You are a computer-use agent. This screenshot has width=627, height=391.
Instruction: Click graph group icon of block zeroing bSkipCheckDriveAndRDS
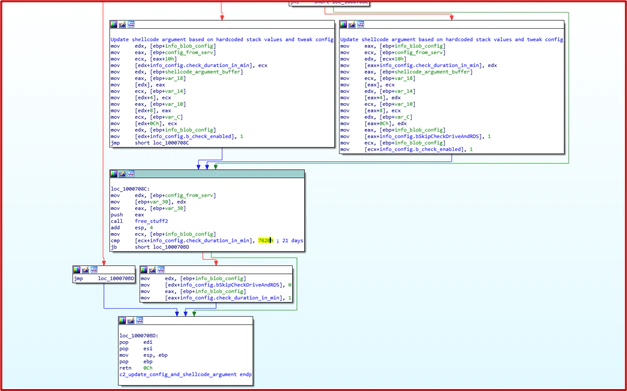pyautogui.click(x=161, y=270)
